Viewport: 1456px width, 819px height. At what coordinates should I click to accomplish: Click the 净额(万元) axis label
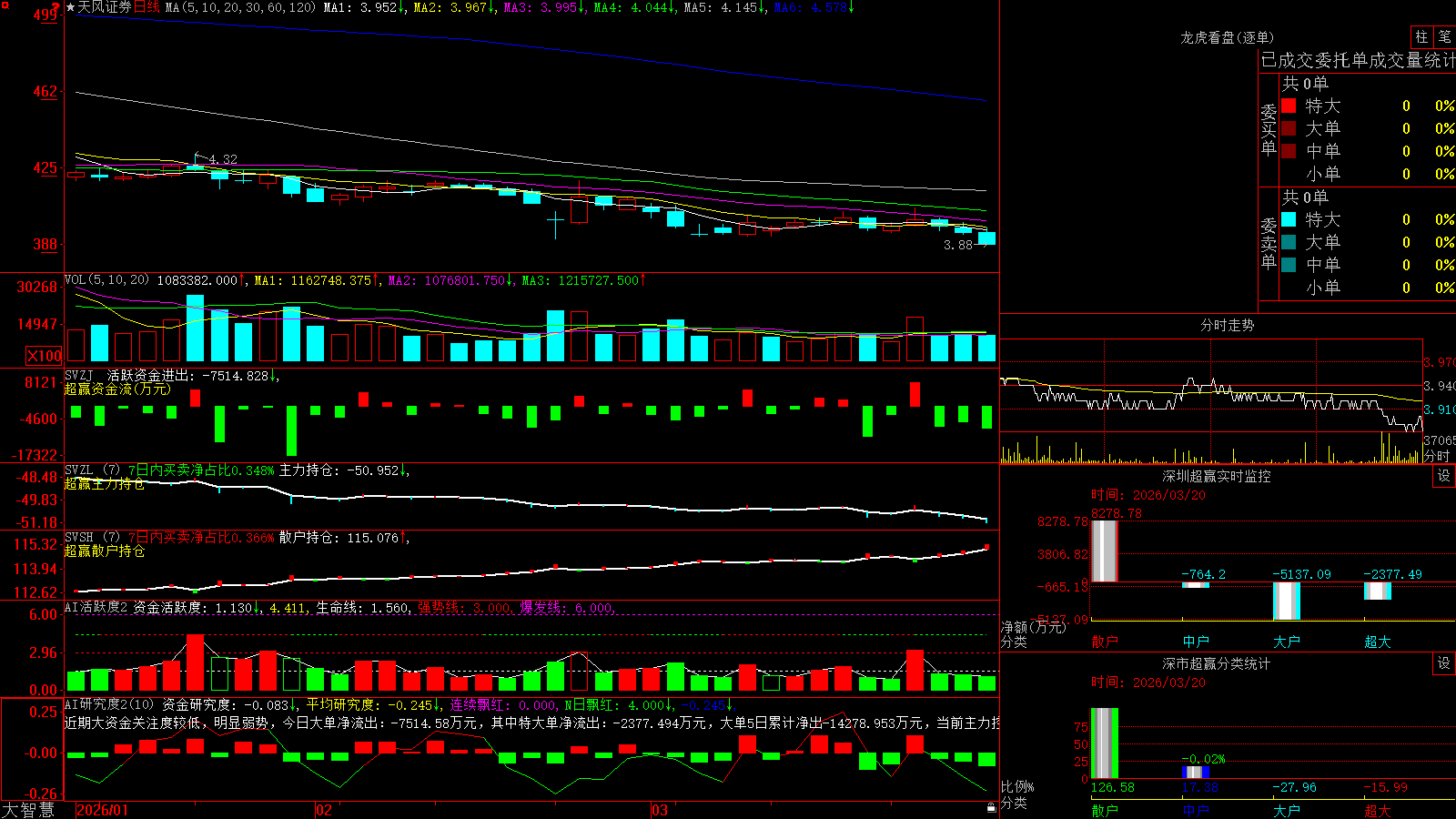coord(1033,627)
